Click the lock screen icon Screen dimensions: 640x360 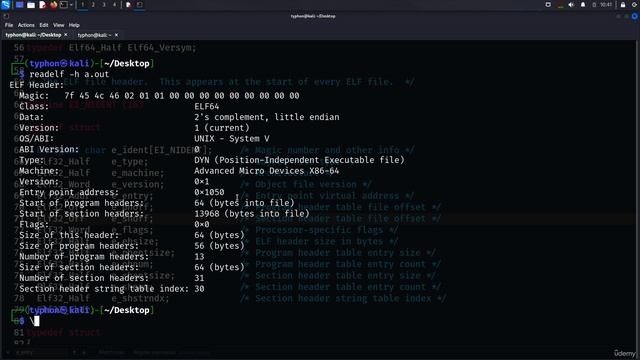pos(623,5)
